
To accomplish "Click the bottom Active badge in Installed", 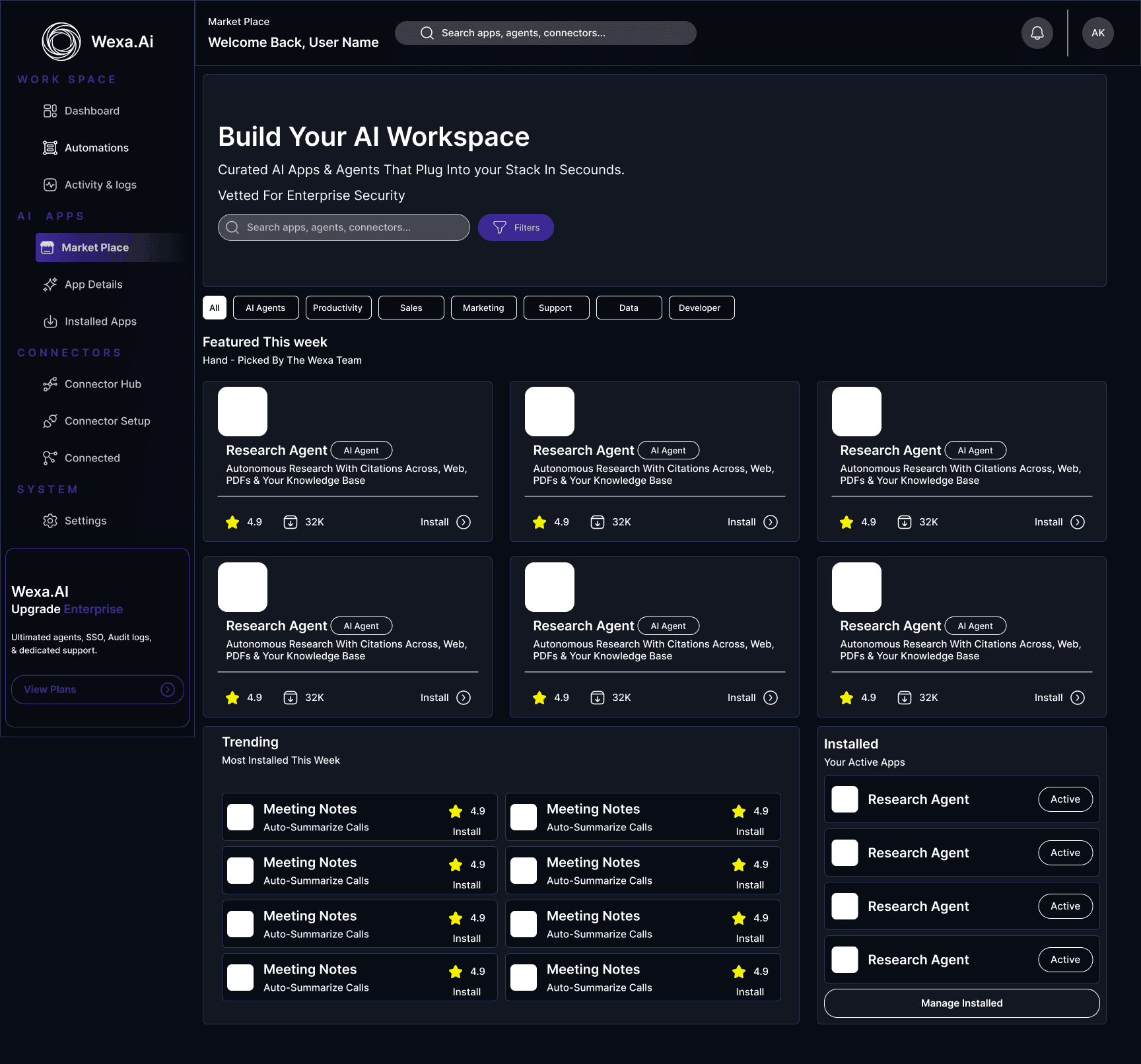I will pos(1065,960).
